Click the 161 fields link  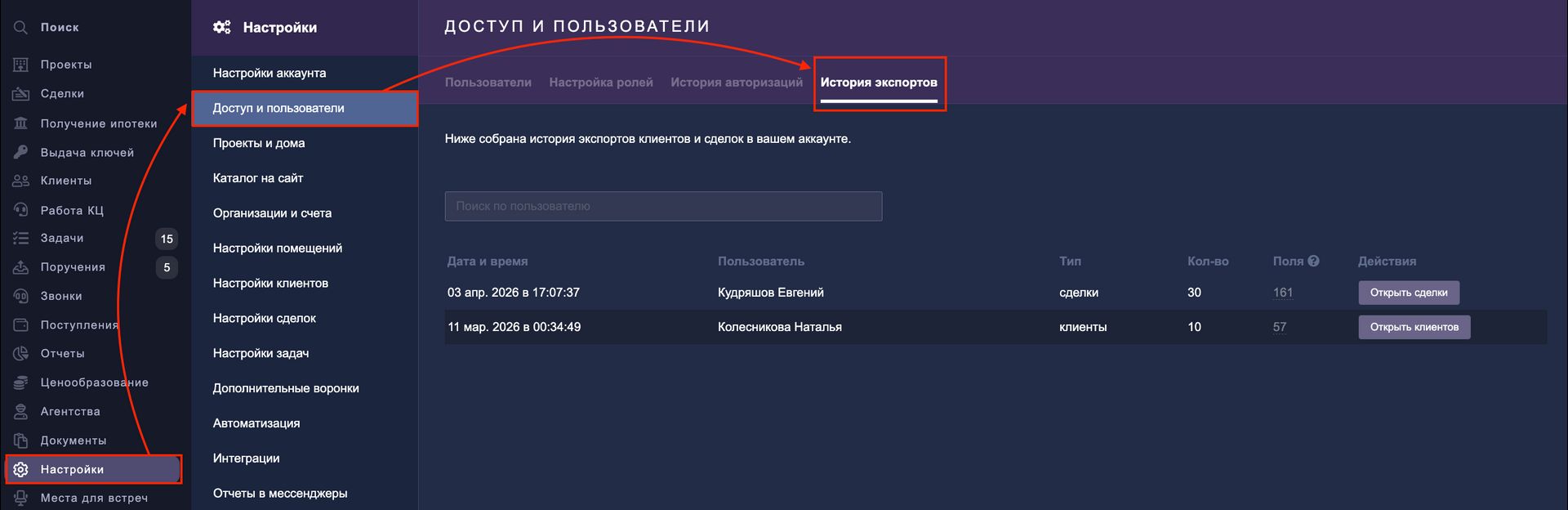(x=1283, y=293)
